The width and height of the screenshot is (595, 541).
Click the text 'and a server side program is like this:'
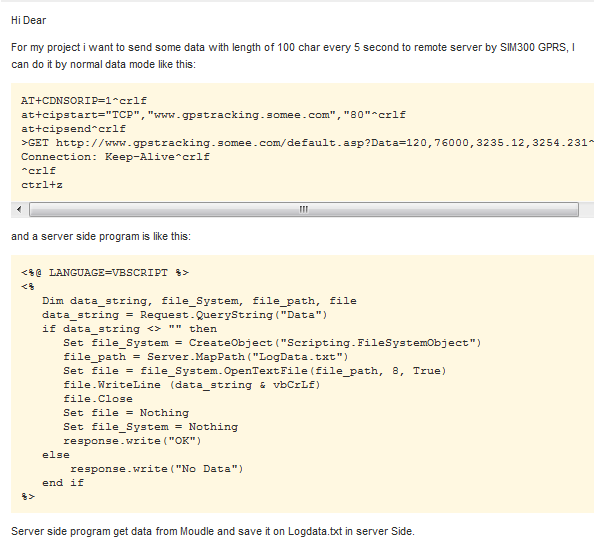pyautogui.click(x=101, y=236)
